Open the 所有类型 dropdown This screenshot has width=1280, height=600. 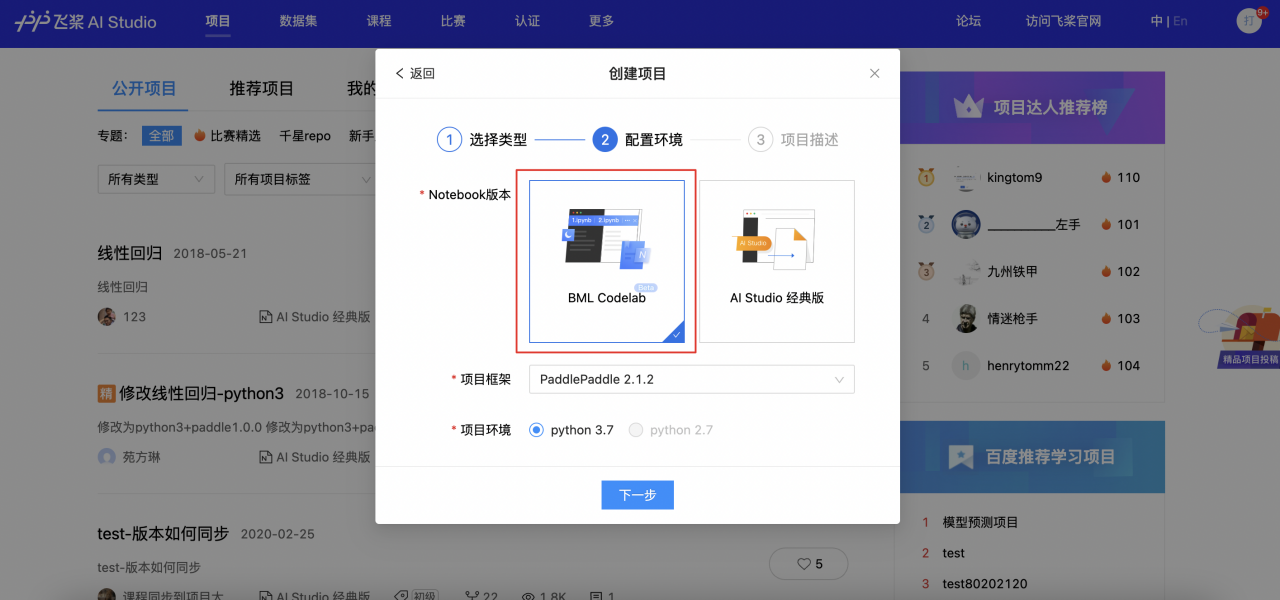click(156, 179)
